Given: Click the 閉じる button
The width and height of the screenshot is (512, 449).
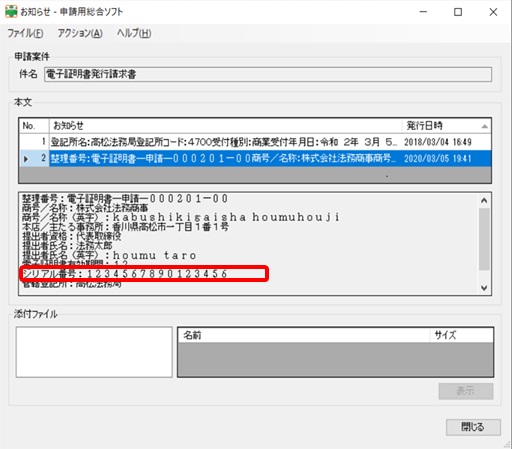Looking at the screenshot, I should coord(473,427).
